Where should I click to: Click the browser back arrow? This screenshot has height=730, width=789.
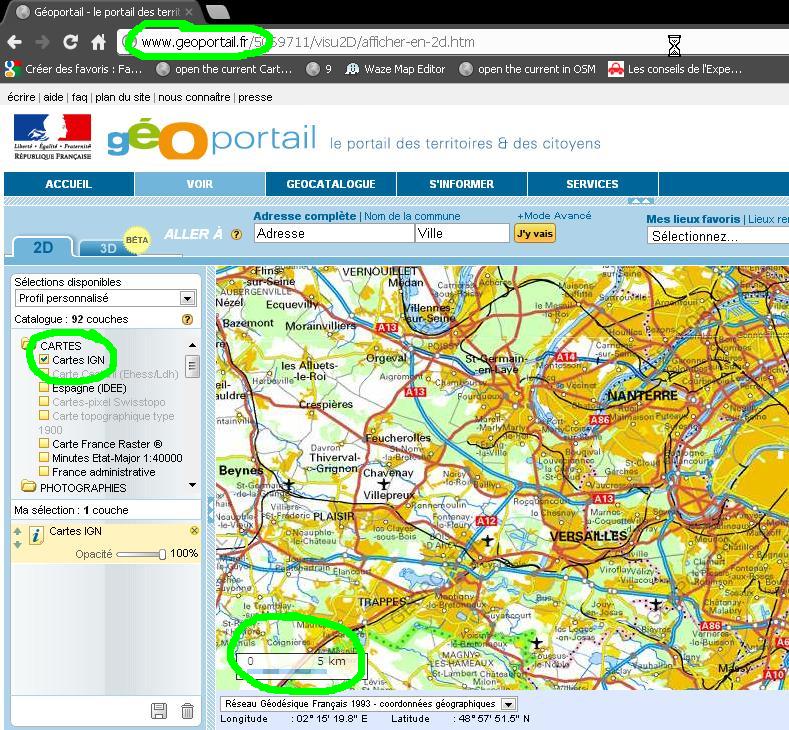14,42
